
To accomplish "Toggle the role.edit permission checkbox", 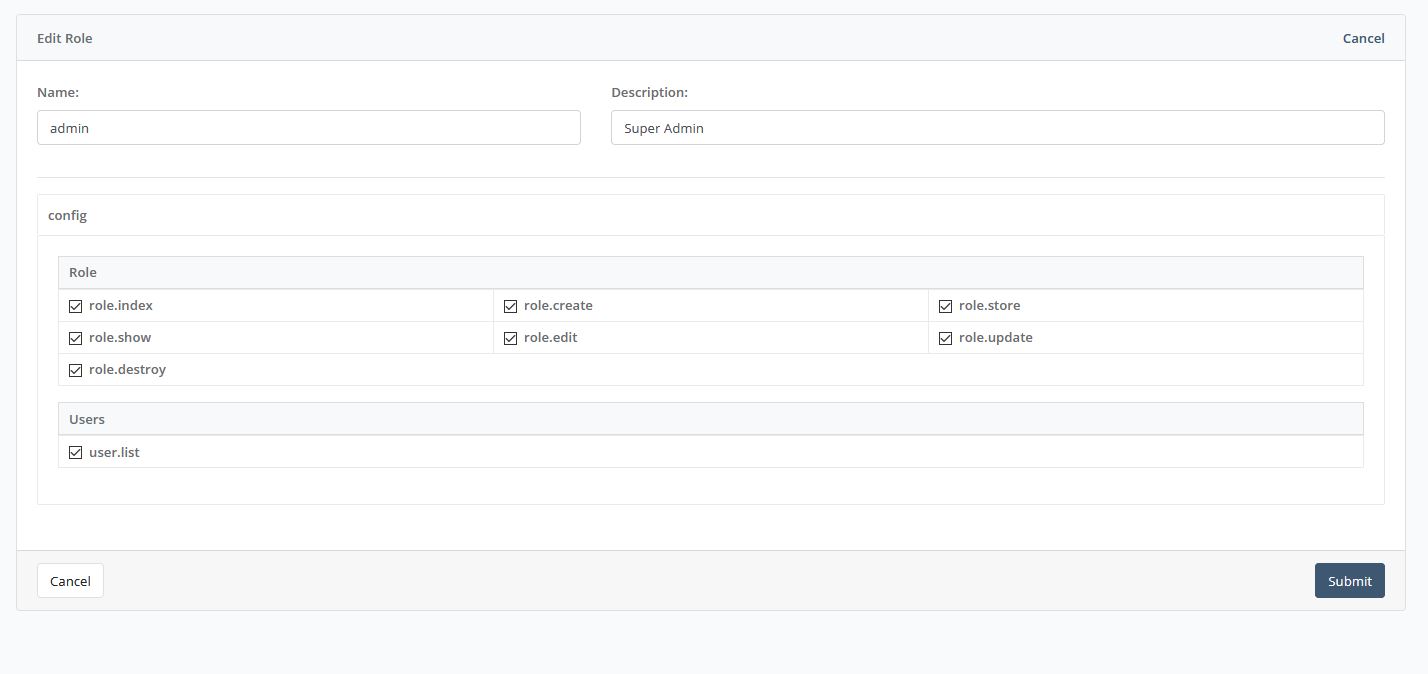I will click(510, 338).
